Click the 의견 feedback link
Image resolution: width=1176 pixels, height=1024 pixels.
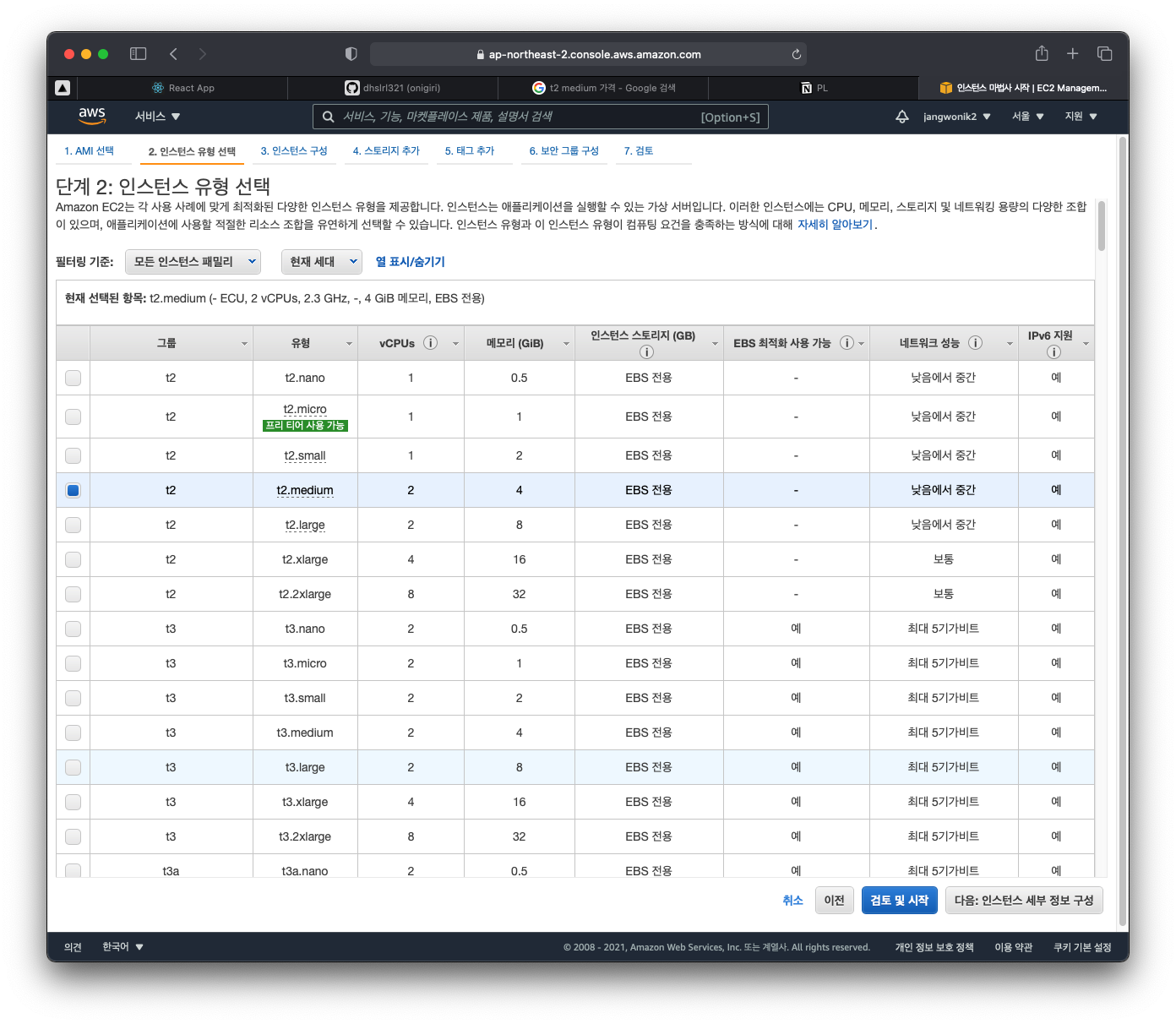pyautogui.click(x=73, y=947)
